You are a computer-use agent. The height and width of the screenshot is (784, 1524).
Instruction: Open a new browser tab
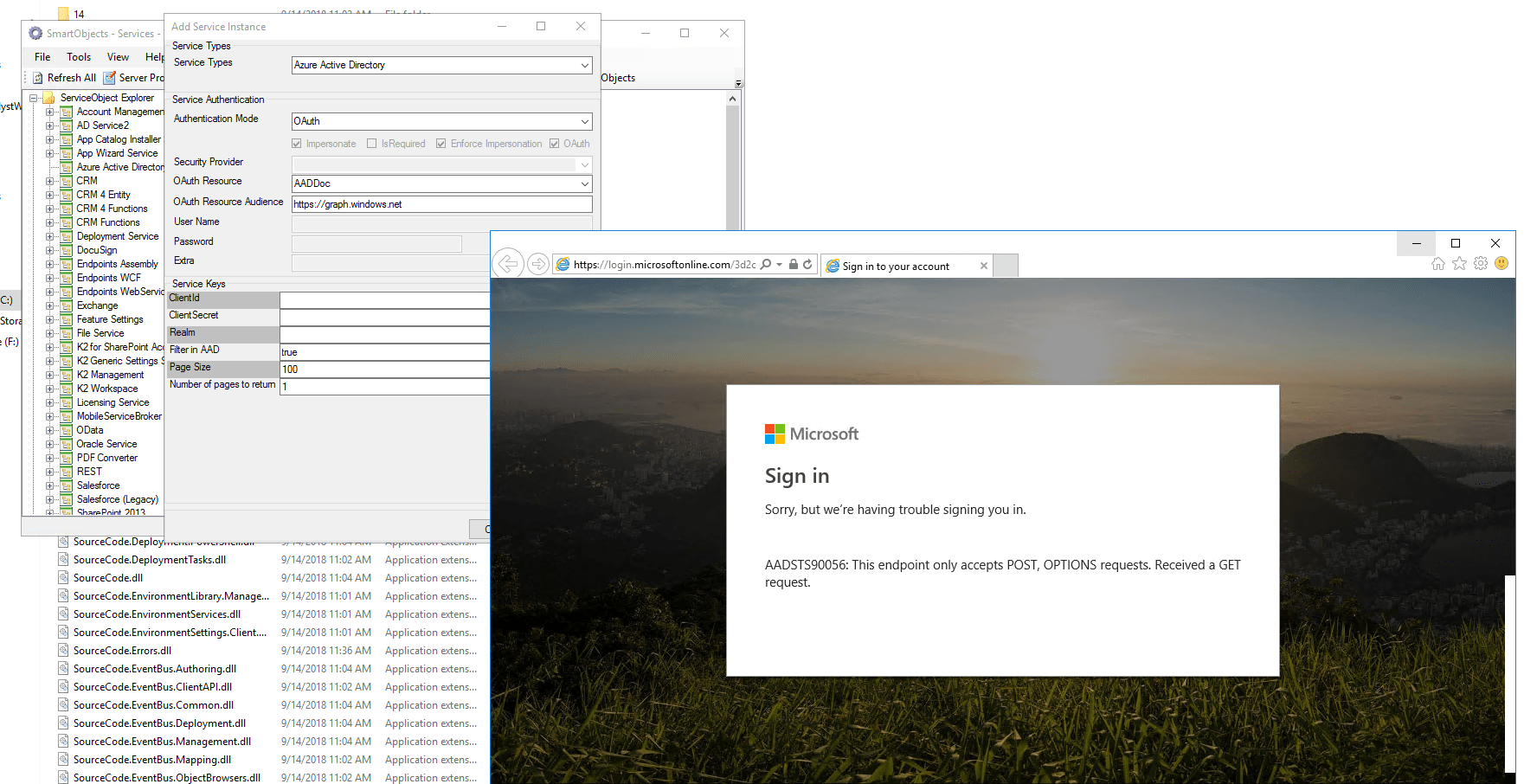(x=1006, y=266)
